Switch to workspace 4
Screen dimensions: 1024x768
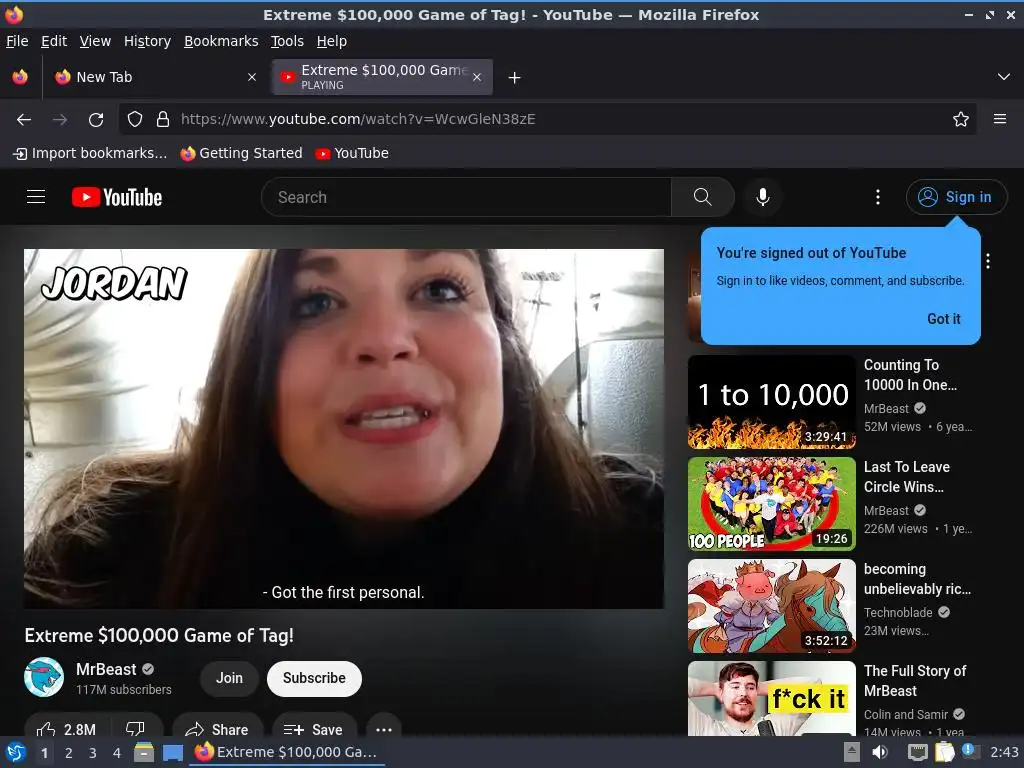coord(117,753)
